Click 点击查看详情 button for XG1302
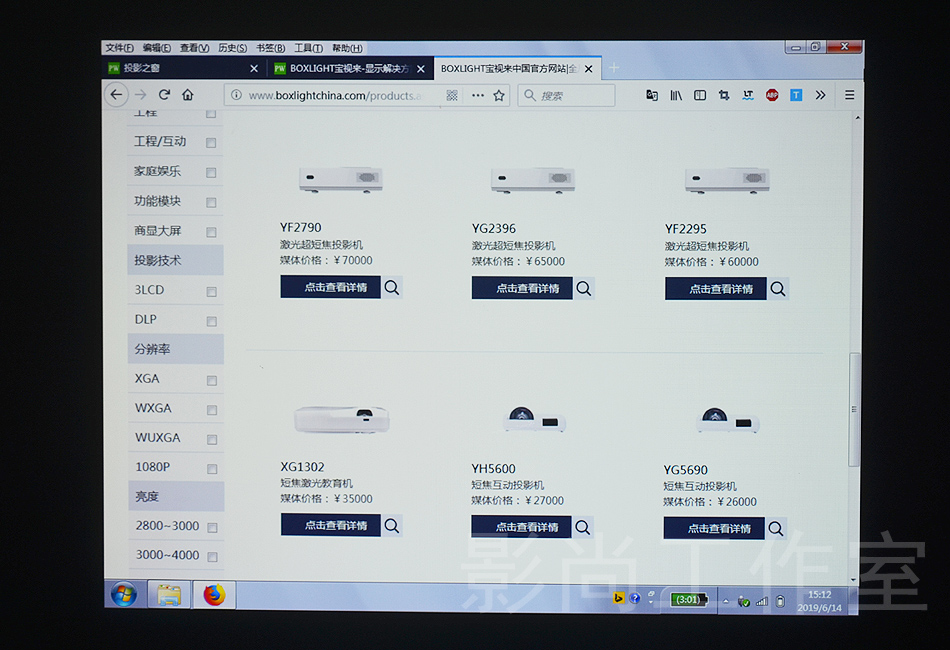This screenshot has height=650, width=950. 331,525
